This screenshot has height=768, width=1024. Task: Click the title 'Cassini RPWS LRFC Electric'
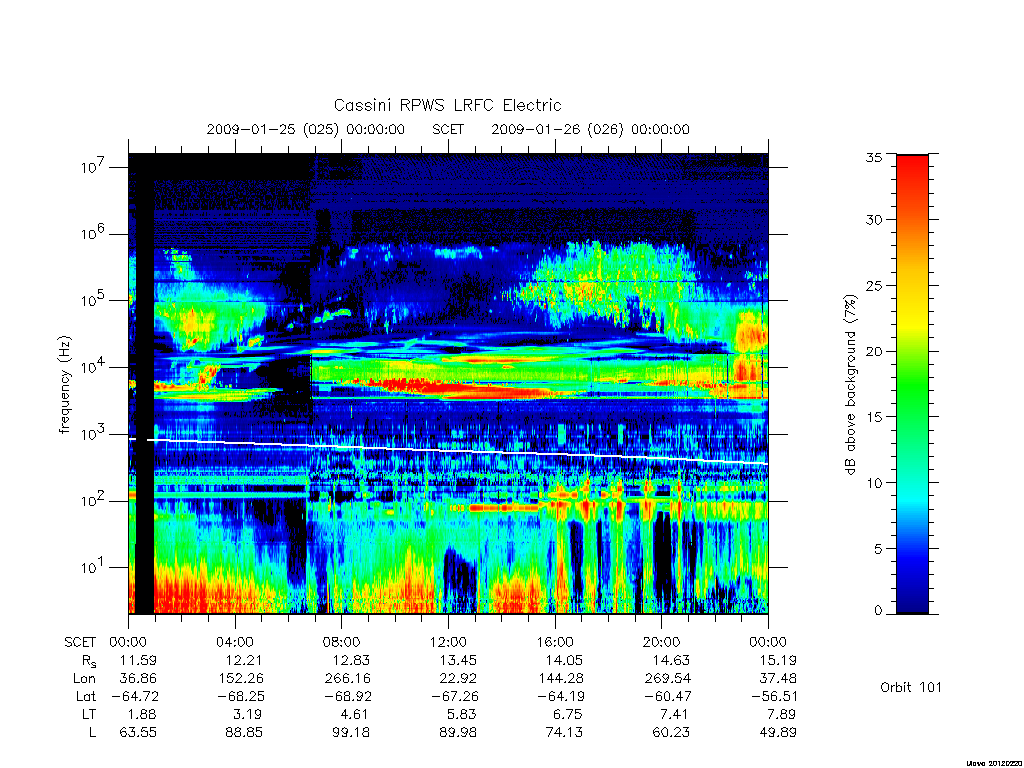pyautogui.click(x=447, y=105)
